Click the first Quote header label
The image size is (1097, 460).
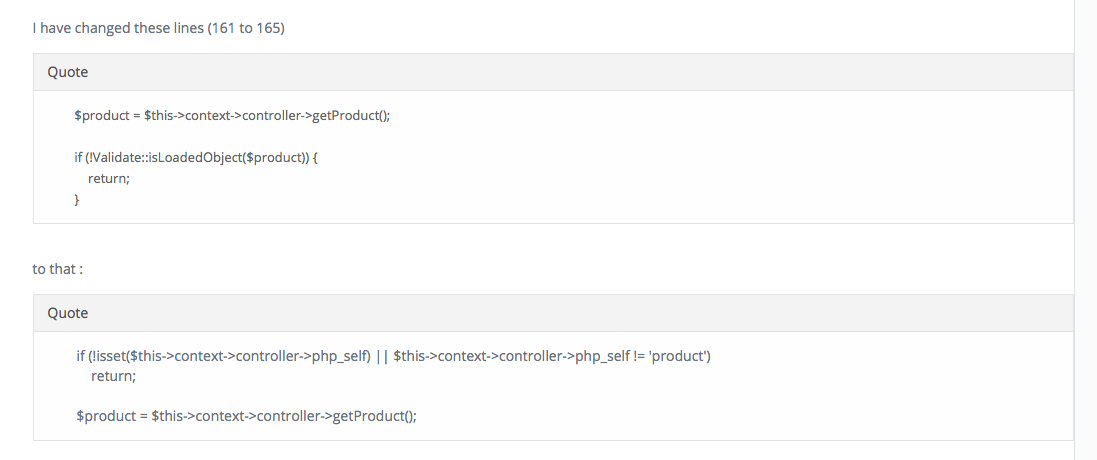click(x=68, y=72)
